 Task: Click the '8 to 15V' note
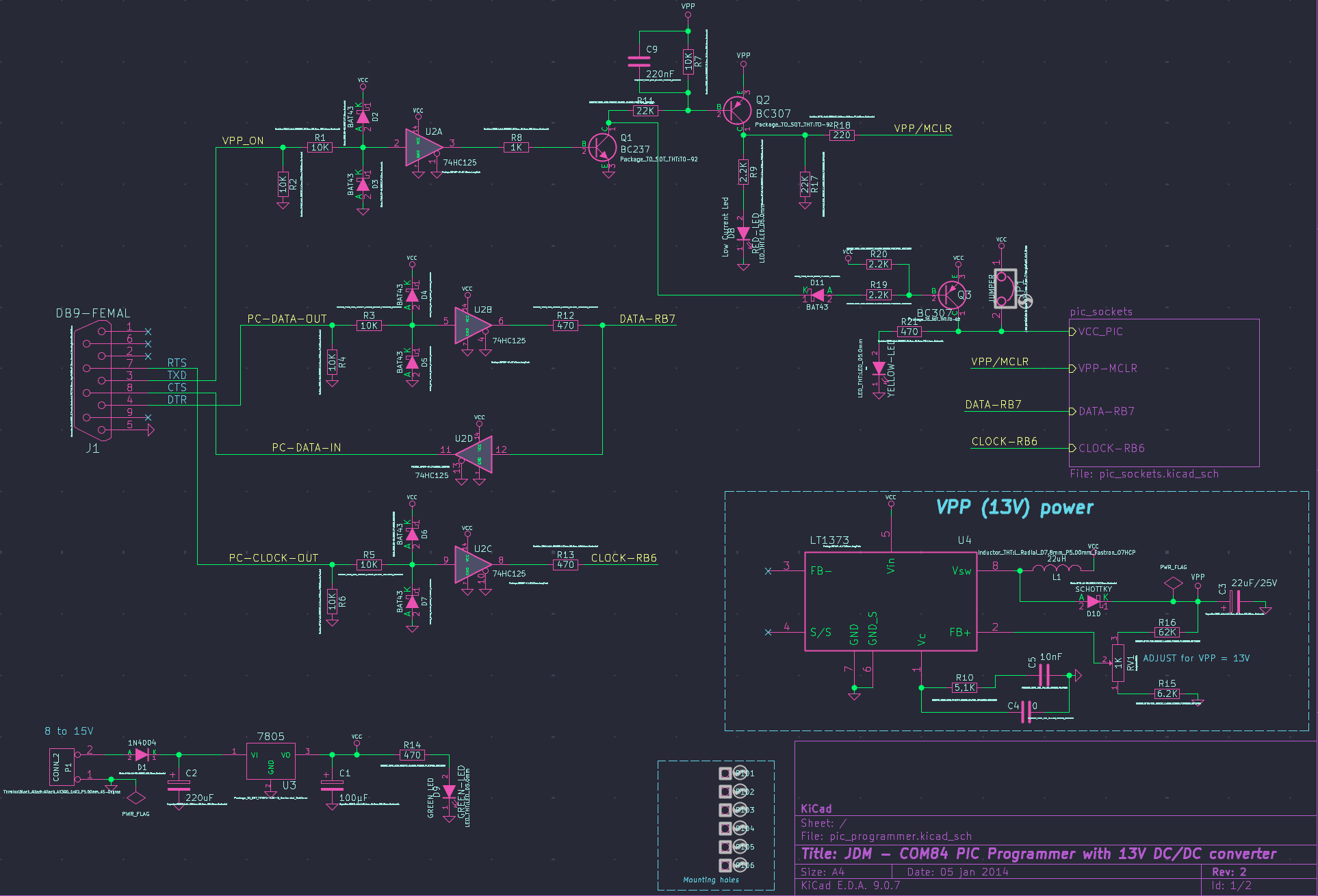(69, 731)
